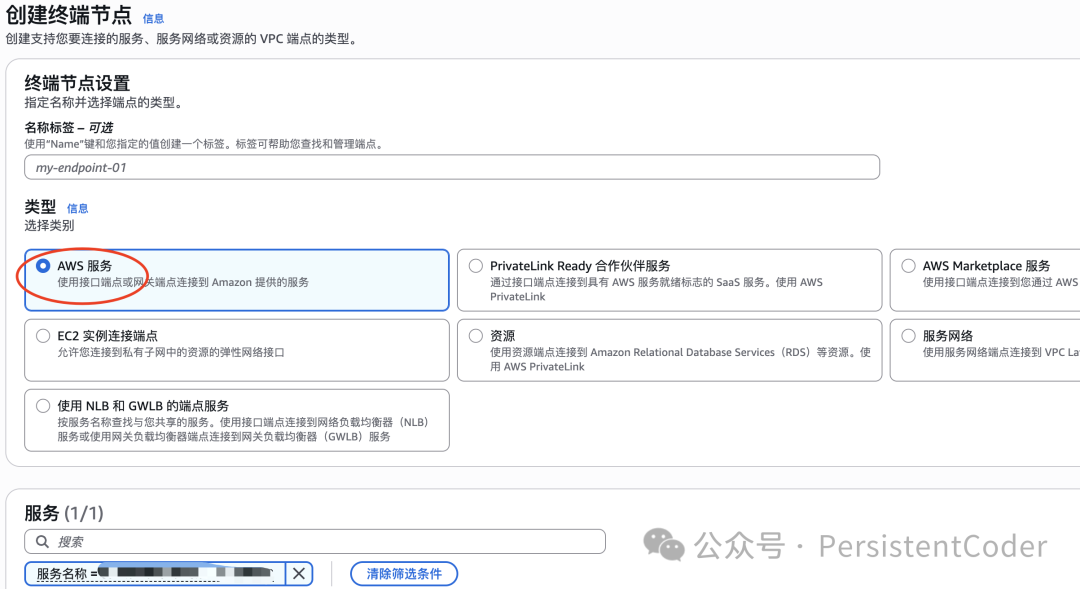This screenshot has width=1080, height=589.
Task: Select the 服务网络 radio option
Action: click(908, 336)
